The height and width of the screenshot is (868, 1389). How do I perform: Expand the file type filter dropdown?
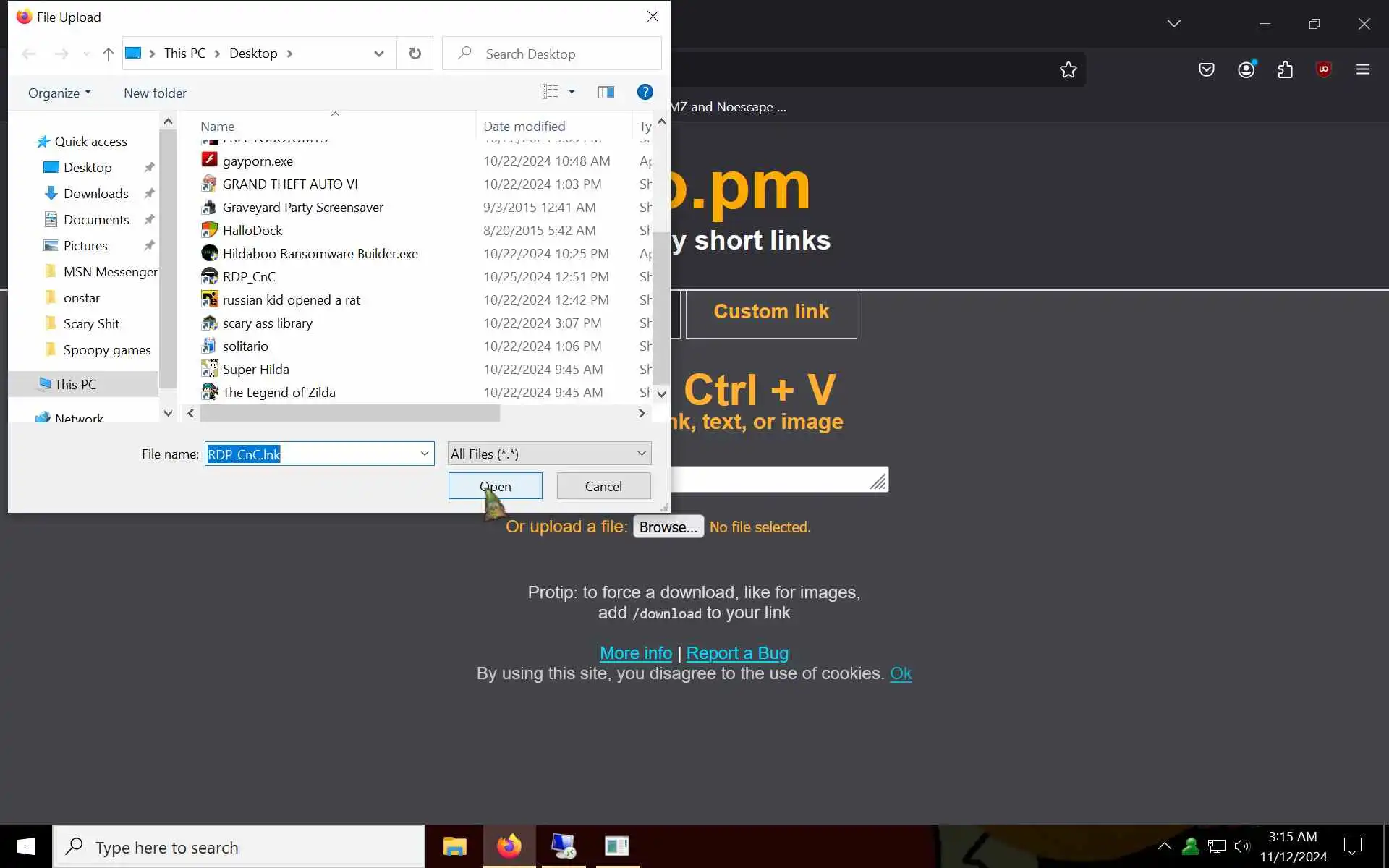(x=641, y=454)
